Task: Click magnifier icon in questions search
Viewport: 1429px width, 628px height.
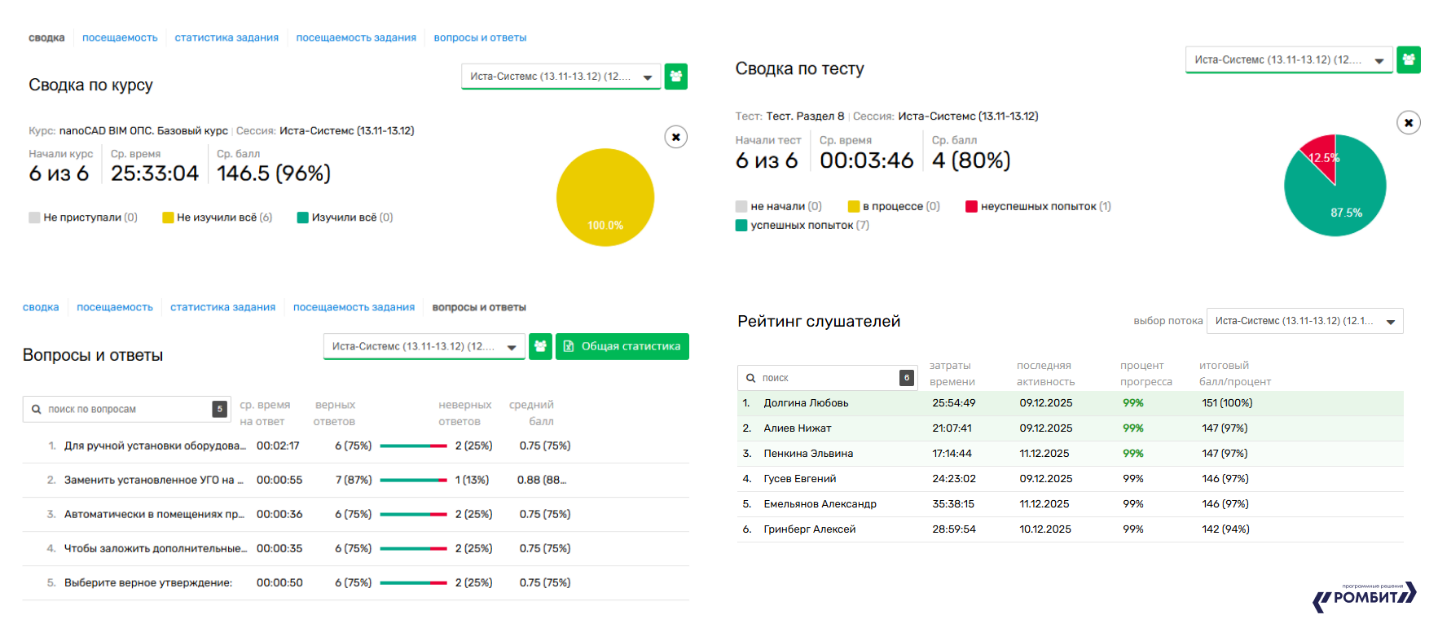Action: (x=37, y=409)
